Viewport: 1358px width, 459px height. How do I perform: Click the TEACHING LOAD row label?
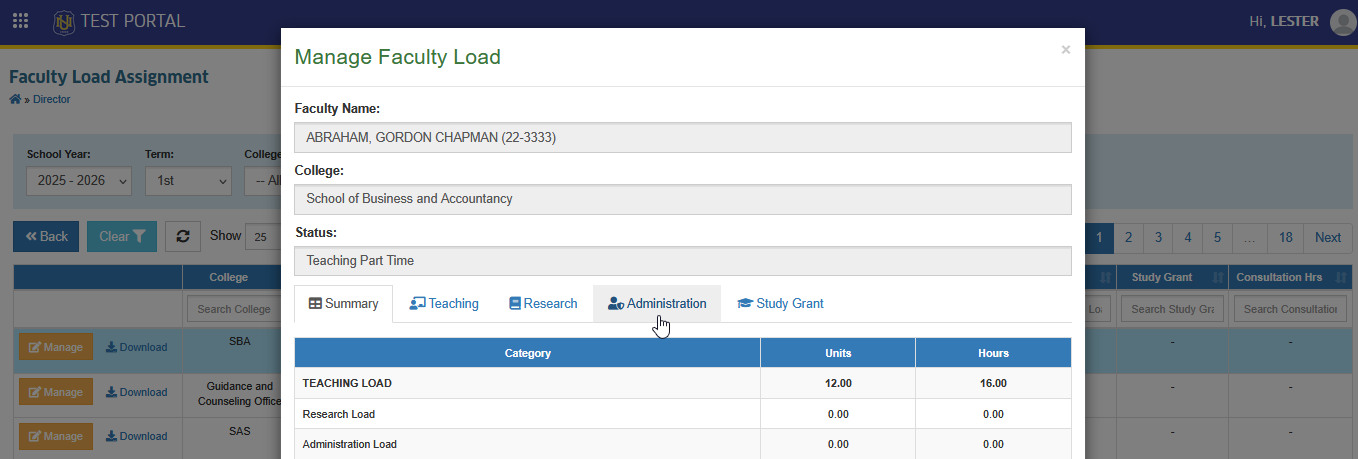coord(347,383)
